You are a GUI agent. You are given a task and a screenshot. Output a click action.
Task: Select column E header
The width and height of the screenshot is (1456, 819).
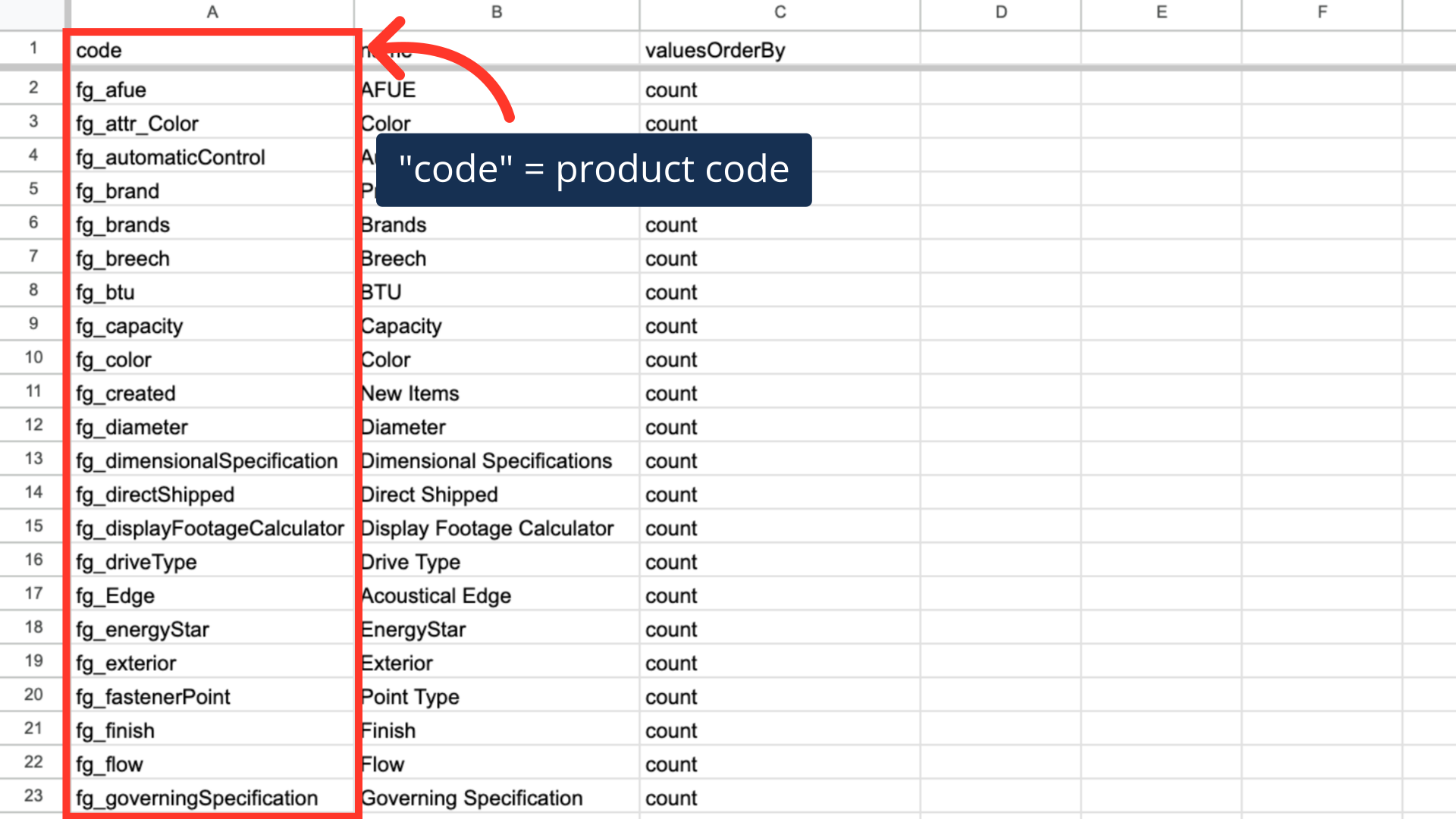[1161, 12]
